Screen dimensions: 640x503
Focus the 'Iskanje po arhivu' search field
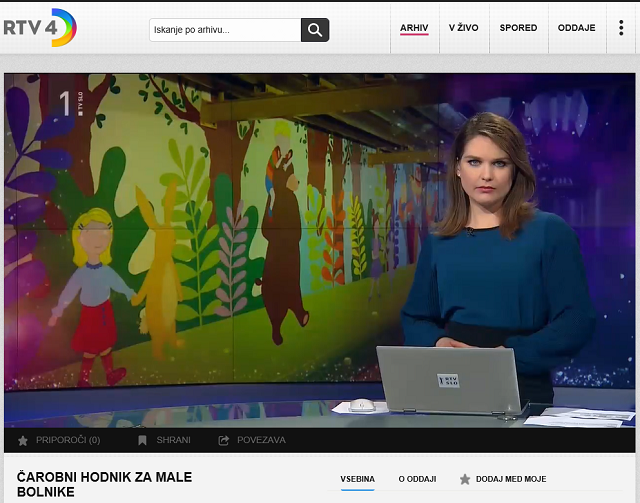225,30
